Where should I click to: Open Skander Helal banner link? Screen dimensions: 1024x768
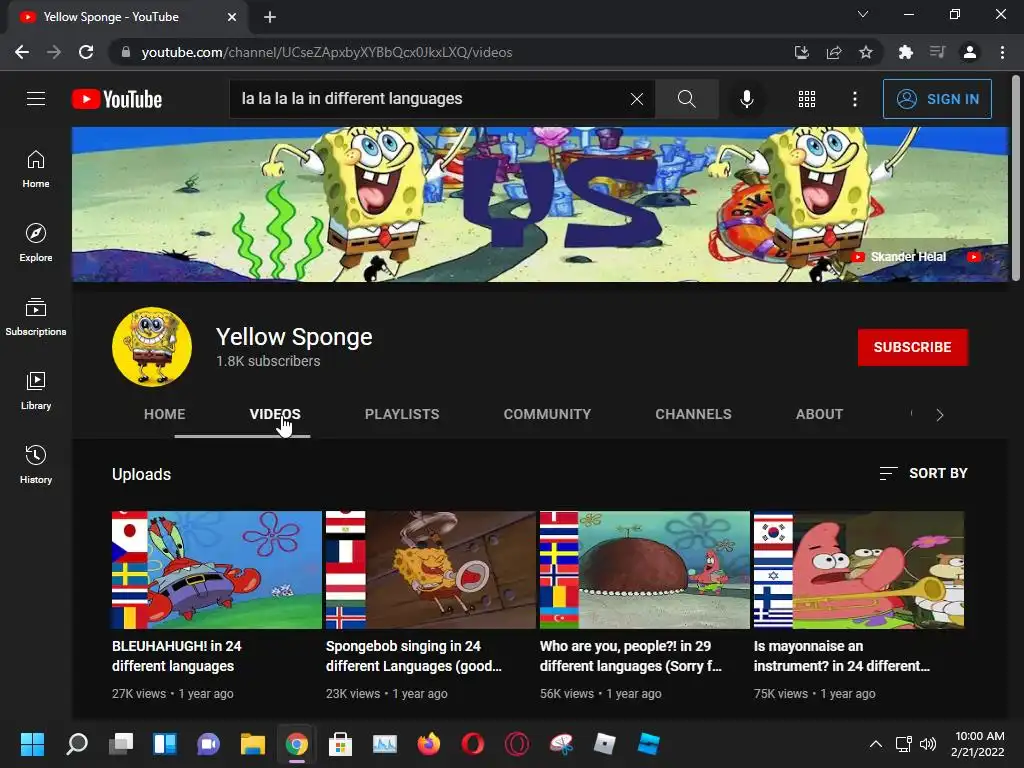899,257
